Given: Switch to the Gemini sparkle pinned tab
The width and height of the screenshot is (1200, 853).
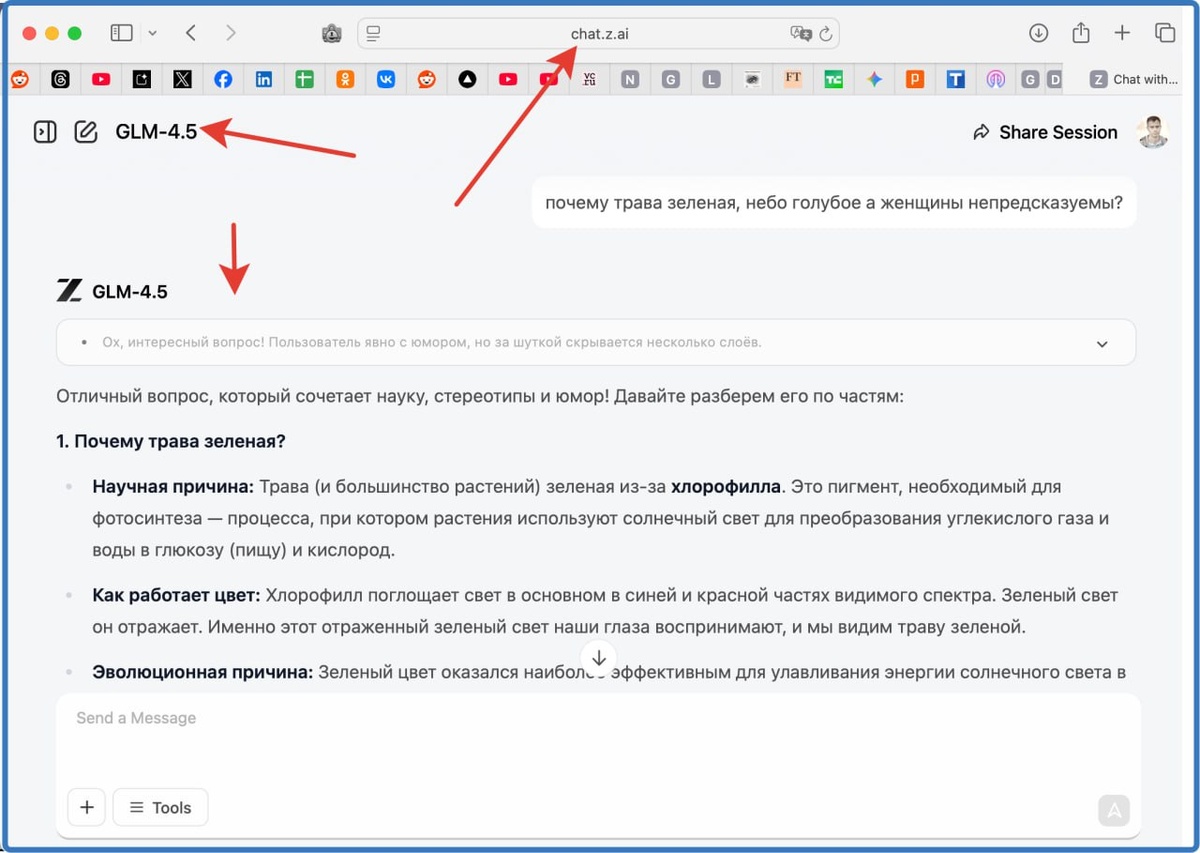Looking at the screenshot, I should (874, 79).
